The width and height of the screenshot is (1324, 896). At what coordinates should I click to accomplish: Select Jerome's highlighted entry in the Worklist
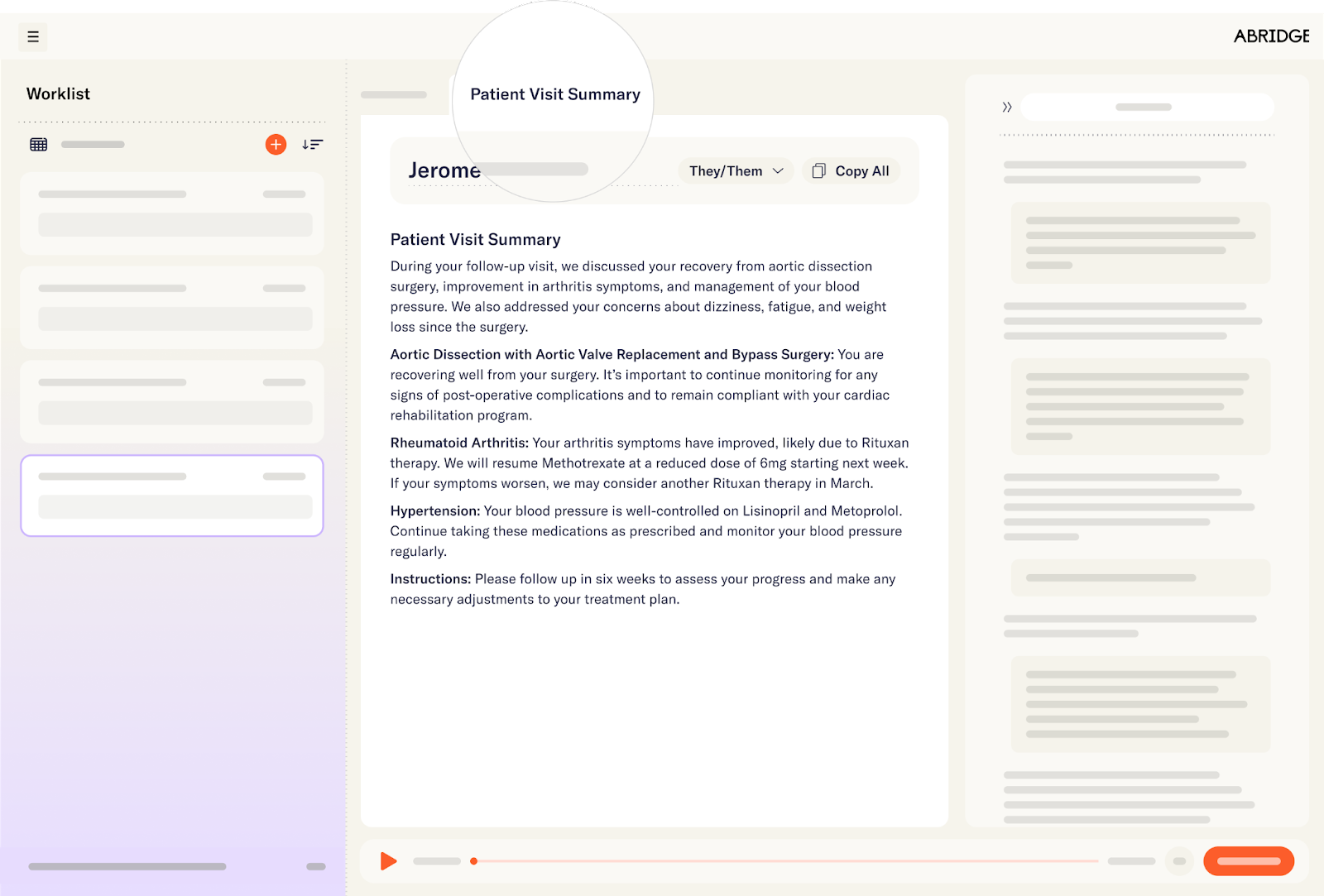(x=171, y=496)
